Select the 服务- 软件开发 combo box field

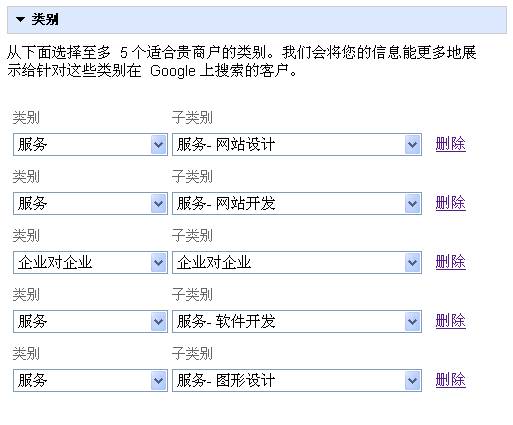[x=297, y=322]
